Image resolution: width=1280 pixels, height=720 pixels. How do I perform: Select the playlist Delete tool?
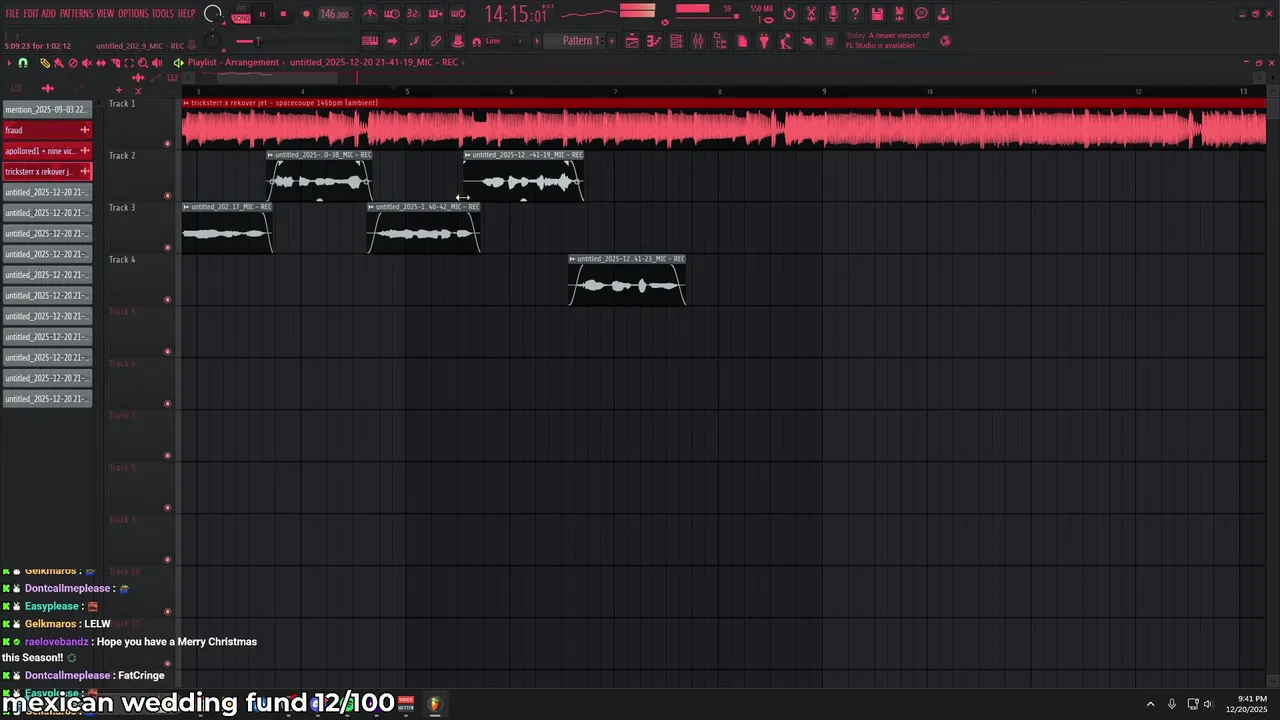pyautogui.click(x=72, y=63)
